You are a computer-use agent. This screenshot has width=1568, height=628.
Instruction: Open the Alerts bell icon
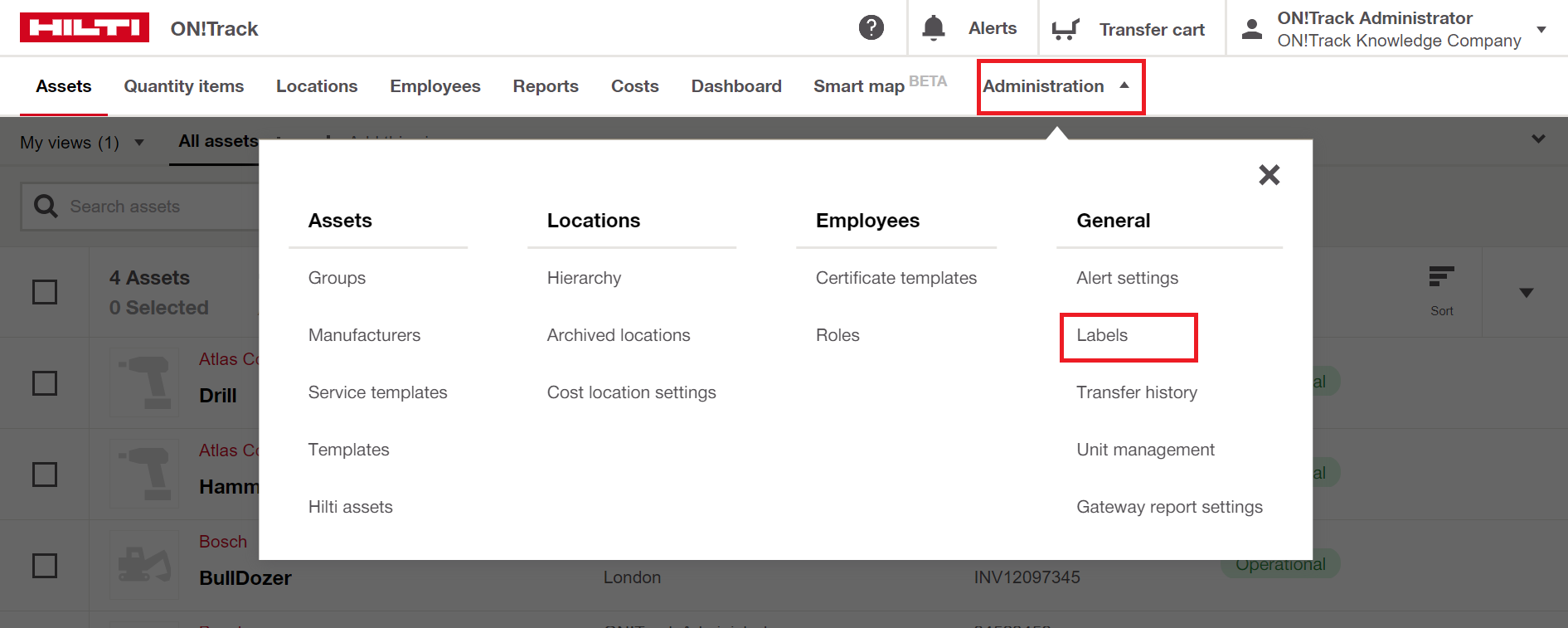pyautogui.click(x=934, y=28)
